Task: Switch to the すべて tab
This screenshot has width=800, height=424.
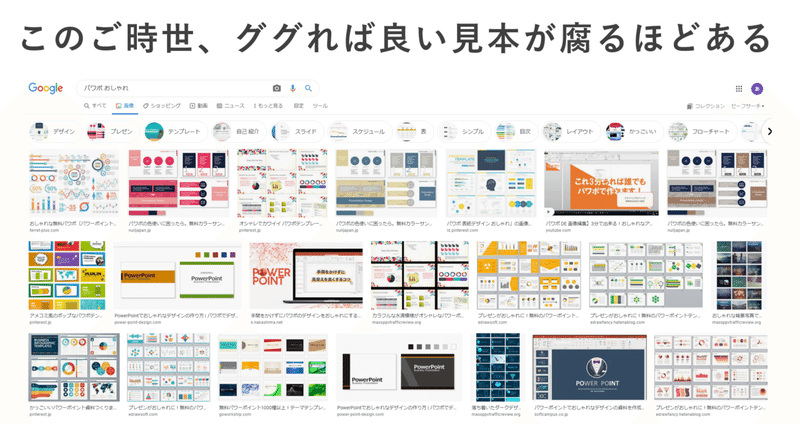Action: 95,106
